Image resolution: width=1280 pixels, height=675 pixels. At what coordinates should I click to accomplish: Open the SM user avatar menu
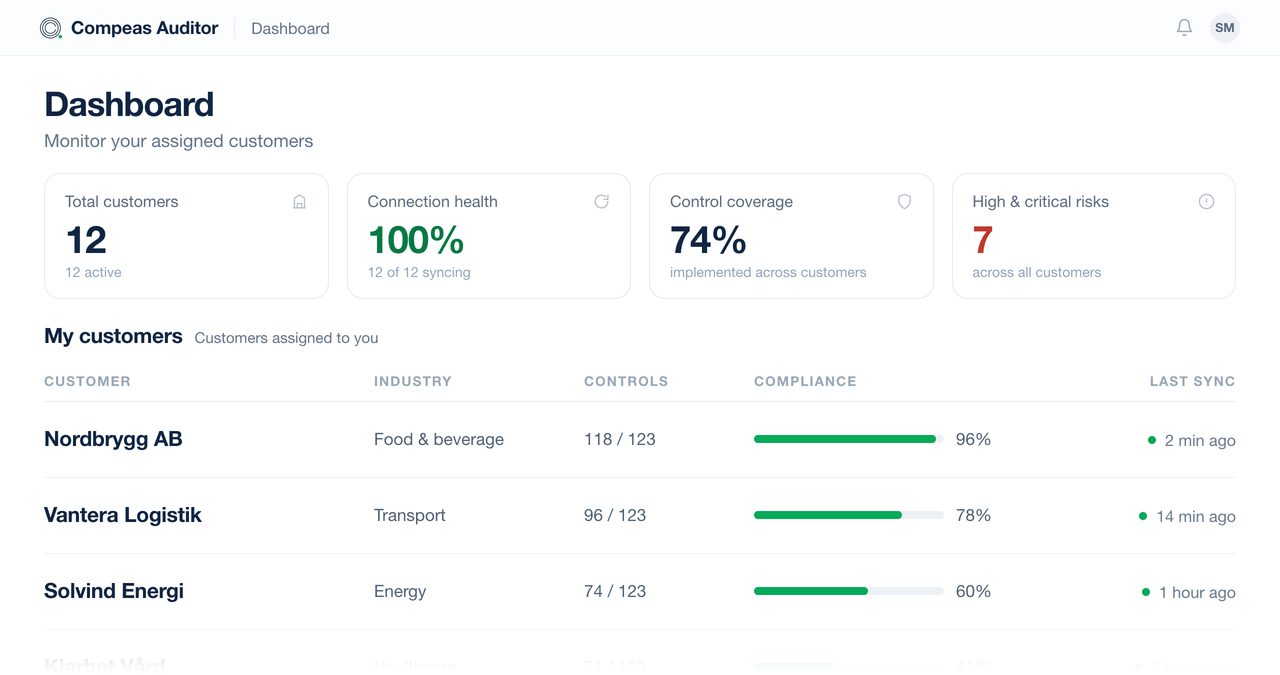point(1225,28)
